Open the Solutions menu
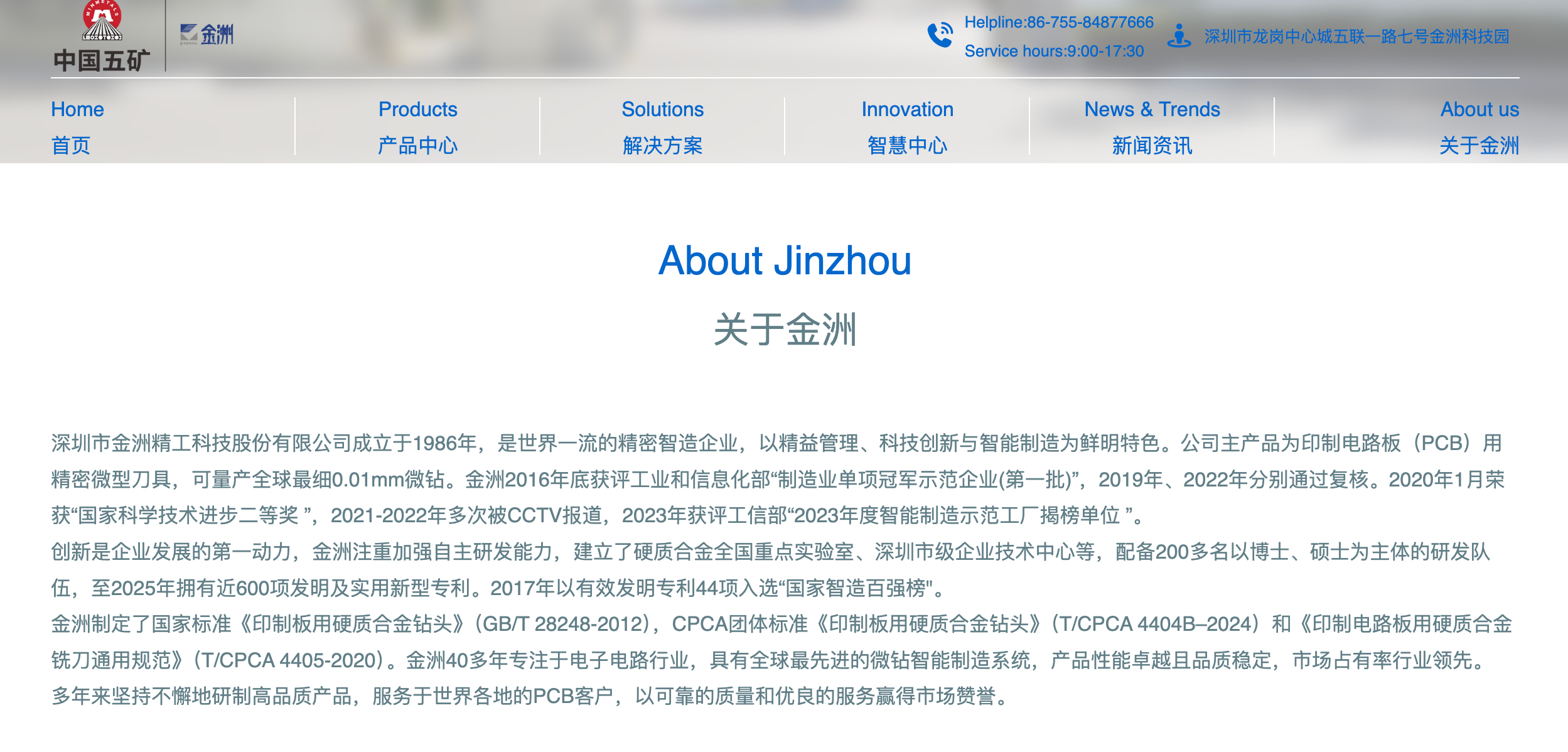Viewport: 1568px width, 752px height. pos(662,109)
